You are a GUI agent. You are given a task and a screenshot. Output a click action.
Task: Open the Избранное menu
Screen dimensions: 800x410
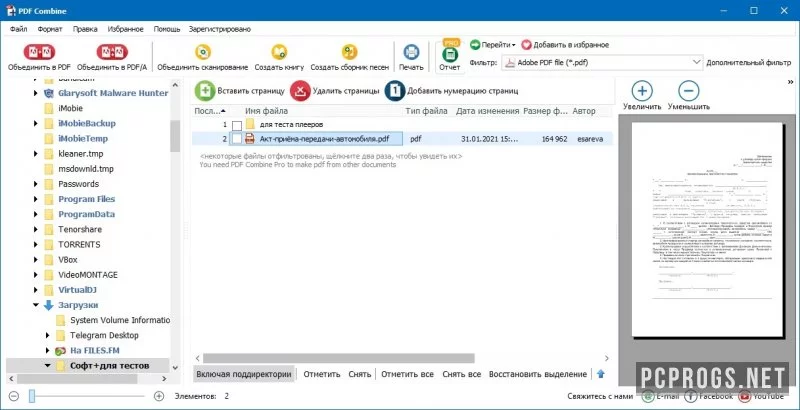(x=126, y=29)
